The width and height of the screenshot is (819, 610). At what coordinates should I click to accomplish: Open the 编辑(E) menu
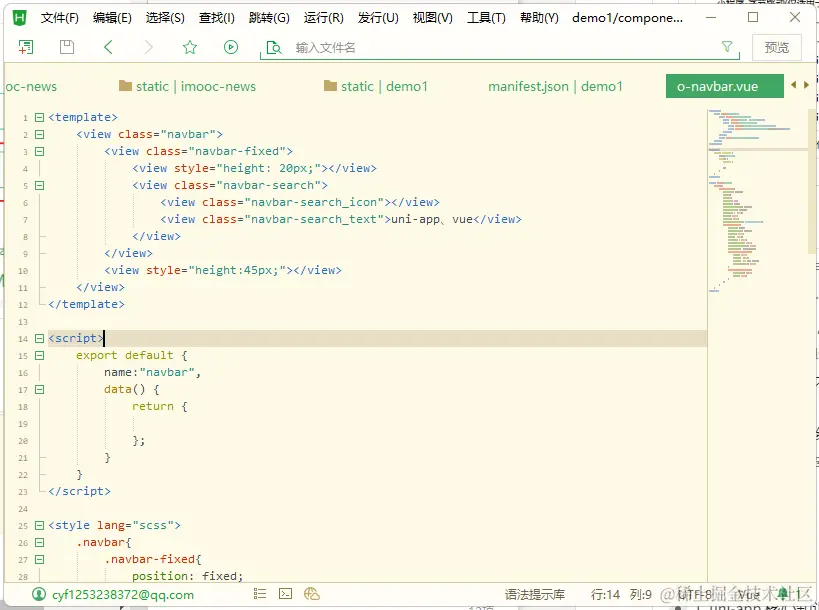coord(112,18)
